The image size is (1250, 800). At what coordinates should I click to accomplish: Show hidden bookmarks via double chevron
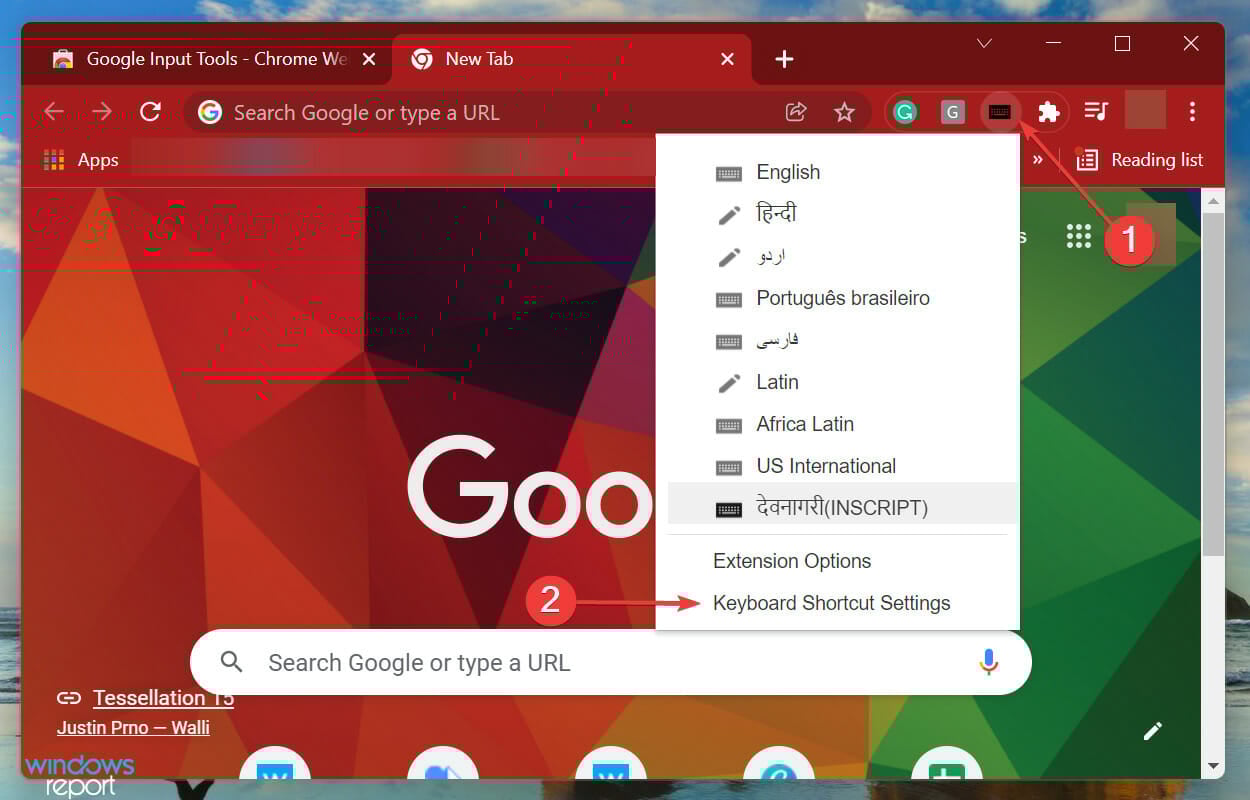click(1038, 160)
